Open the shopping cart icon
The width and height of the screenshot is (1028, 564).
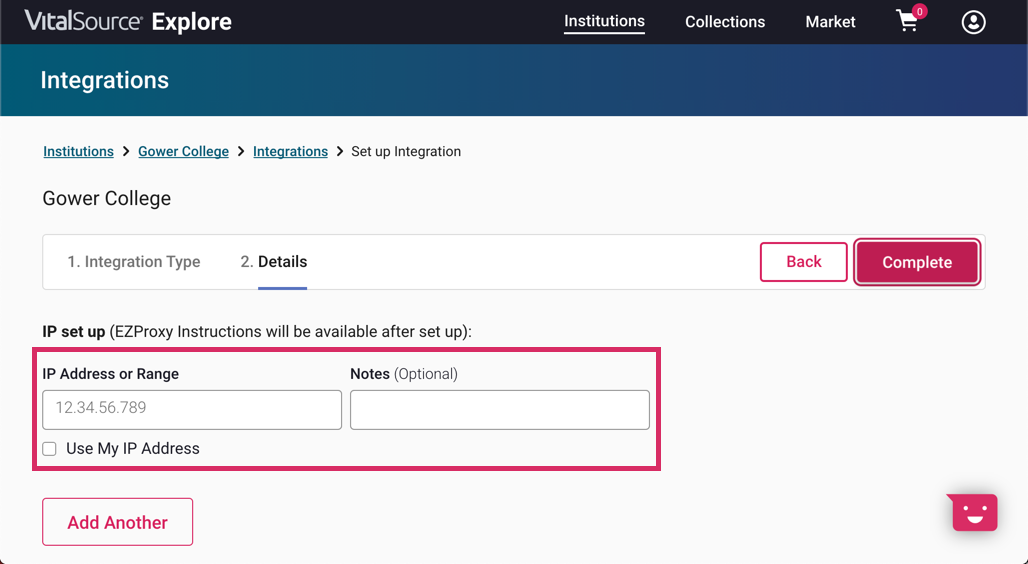click(x=906, y=22)
